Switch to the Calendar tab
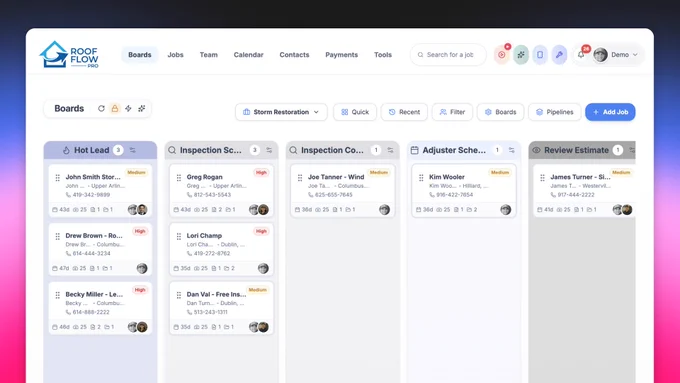 pos(248,55)
